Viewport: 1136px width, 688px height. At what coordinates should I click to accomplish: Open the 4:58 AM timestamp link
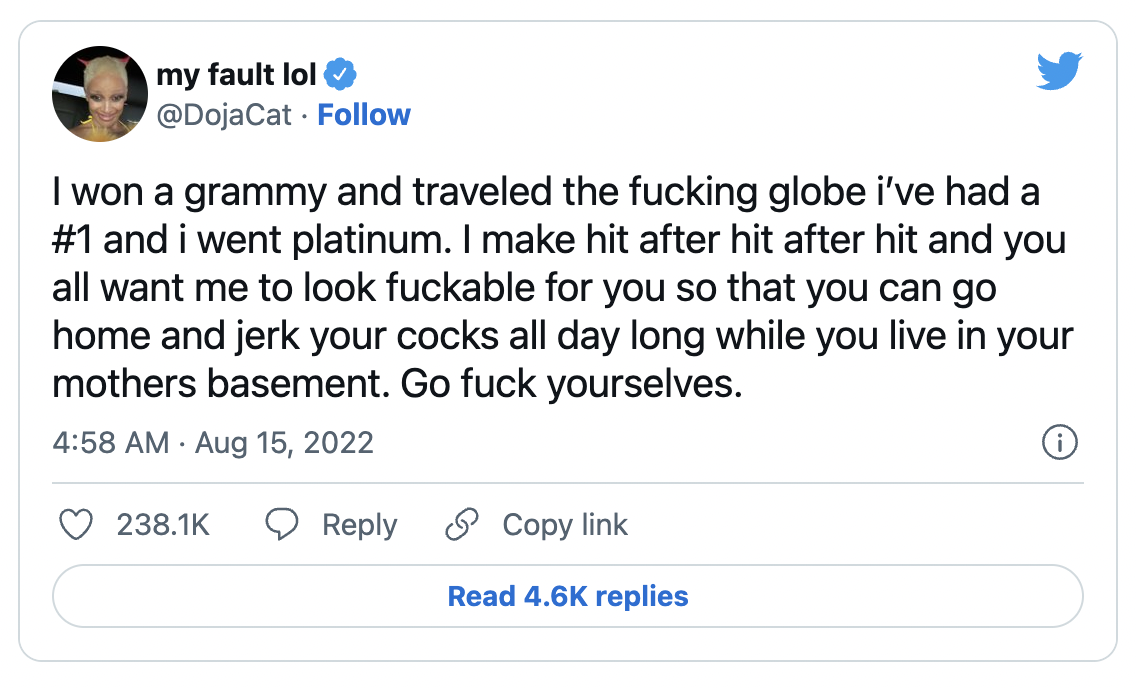[x=111, y=442]
